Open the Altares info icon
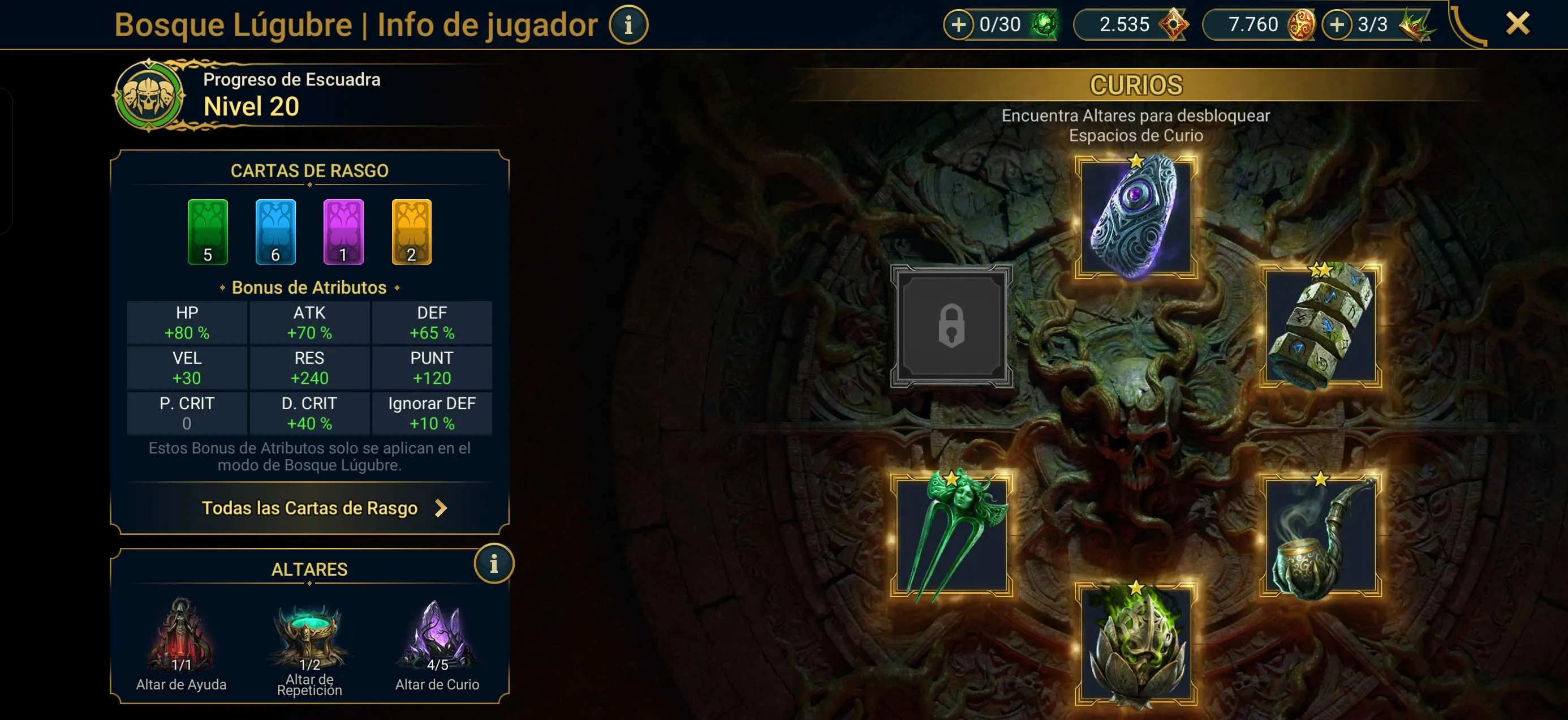Image resolution: width=1568 pixels, height=720 pixels. [x=494, y=563]
